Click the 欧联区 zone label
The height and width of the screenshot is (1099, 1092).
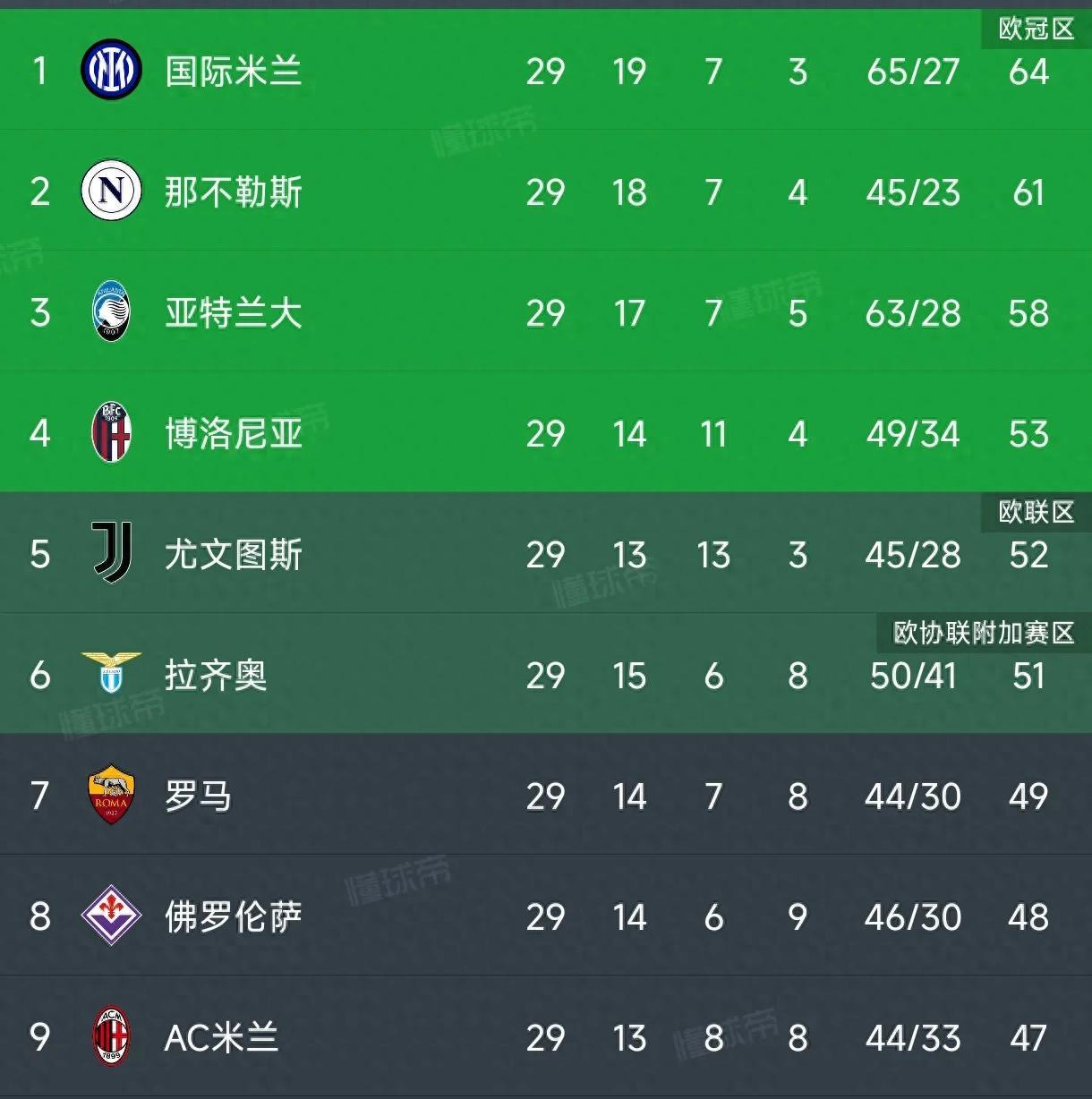coord(1036,512)
